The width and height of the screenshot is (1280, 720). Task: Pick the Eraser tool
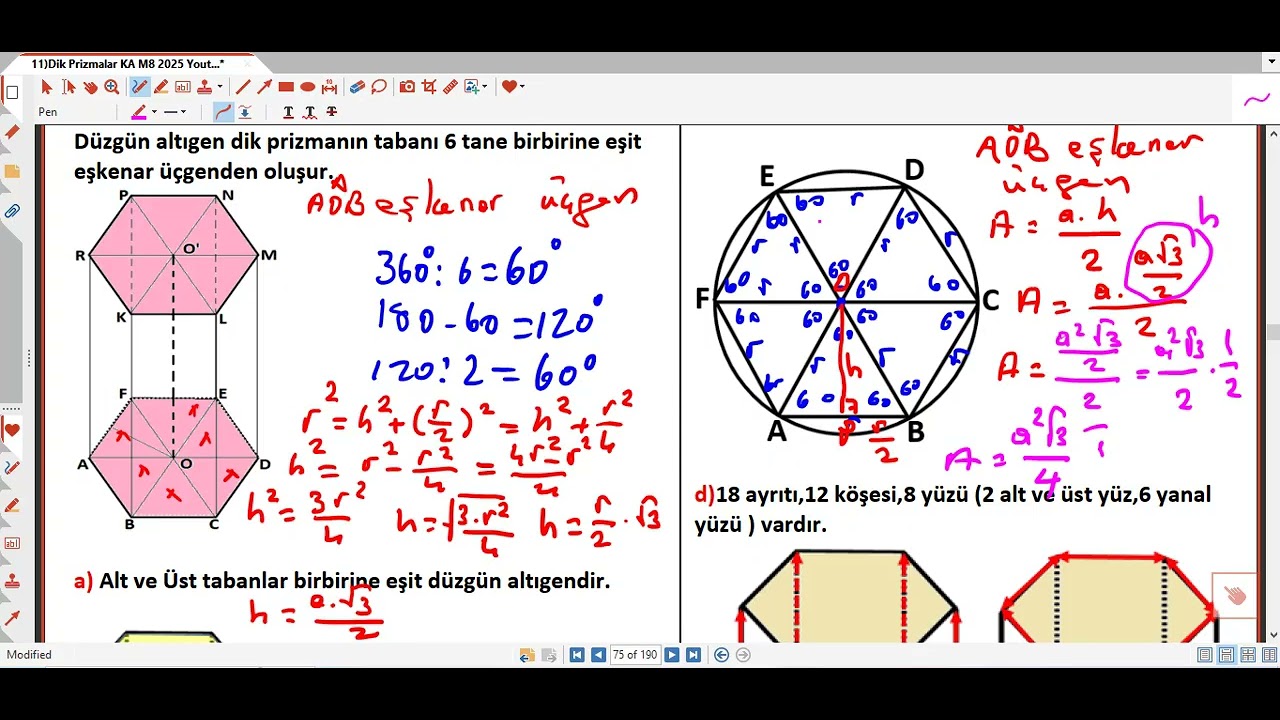click(x=357, y=87)
